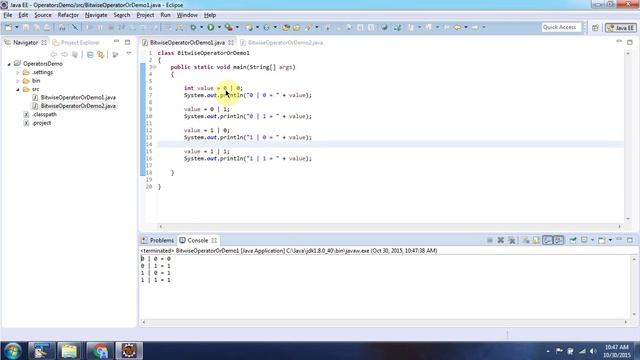640x360 pixels.
Task: Minimize the Navigator view panel
Action: (116, 42)
